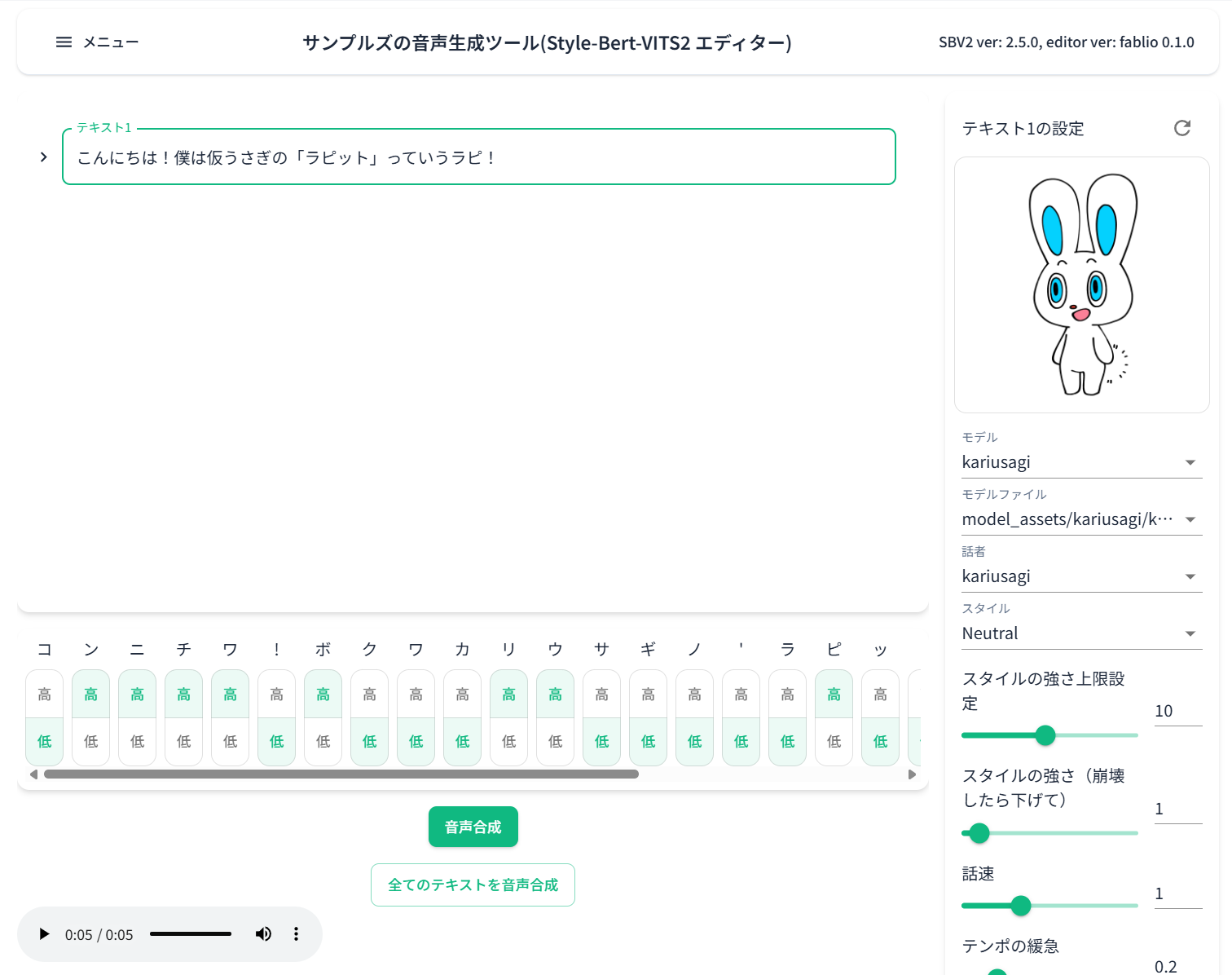Click inside the テキスト1 text input field
The width and height of the screenshot is (1232, 975).
click(478, 157)
